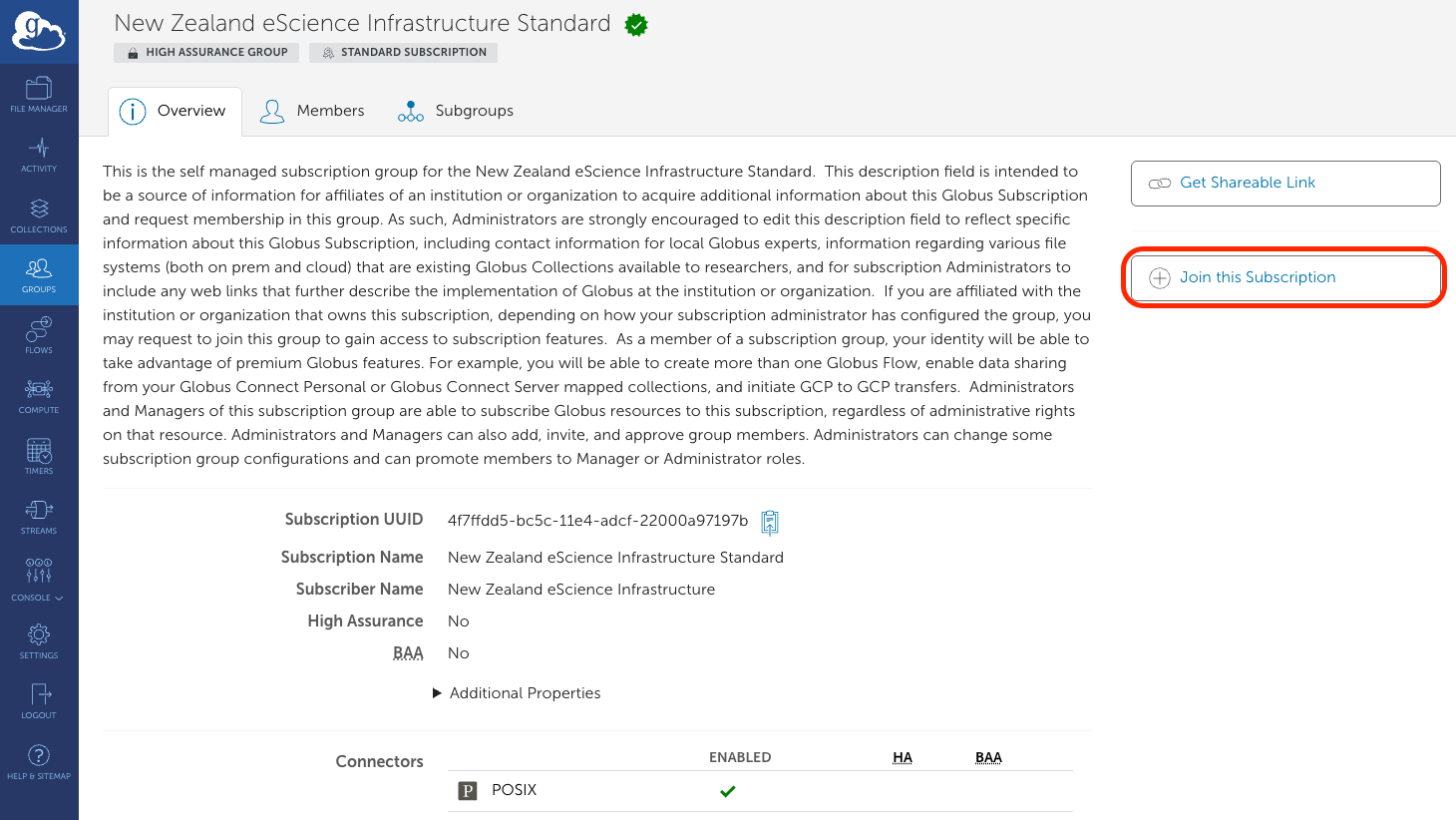Expand the Console menu
The height and width of the screenshot is (820, 1456).
(x=39, y=579)
